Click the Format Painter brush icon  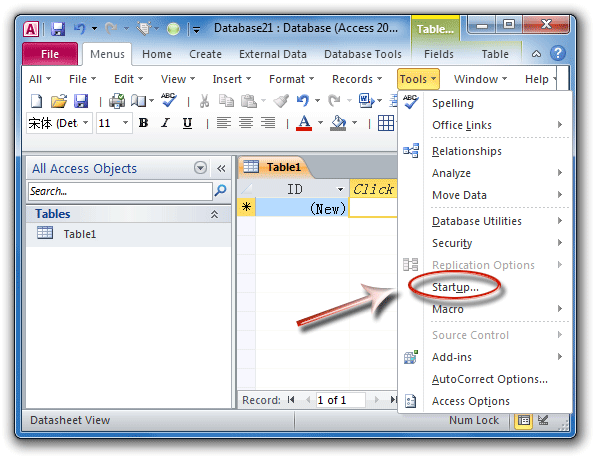(x=281, y=101)
